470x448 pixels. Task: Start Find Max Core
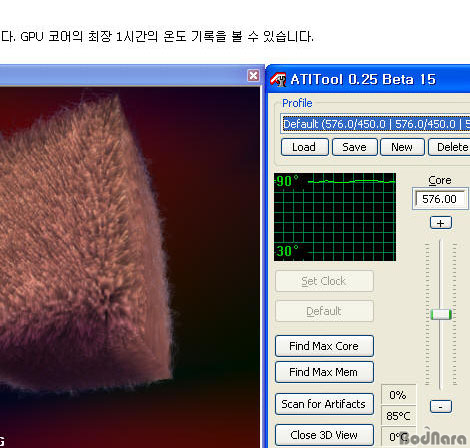coord(324,346)
